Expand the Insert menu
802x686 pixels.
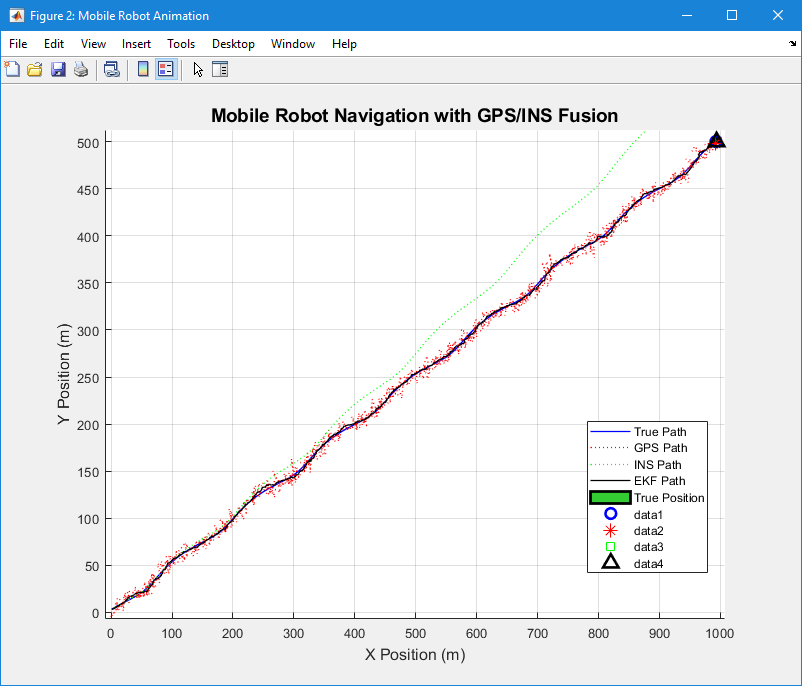tap(136, 44)
